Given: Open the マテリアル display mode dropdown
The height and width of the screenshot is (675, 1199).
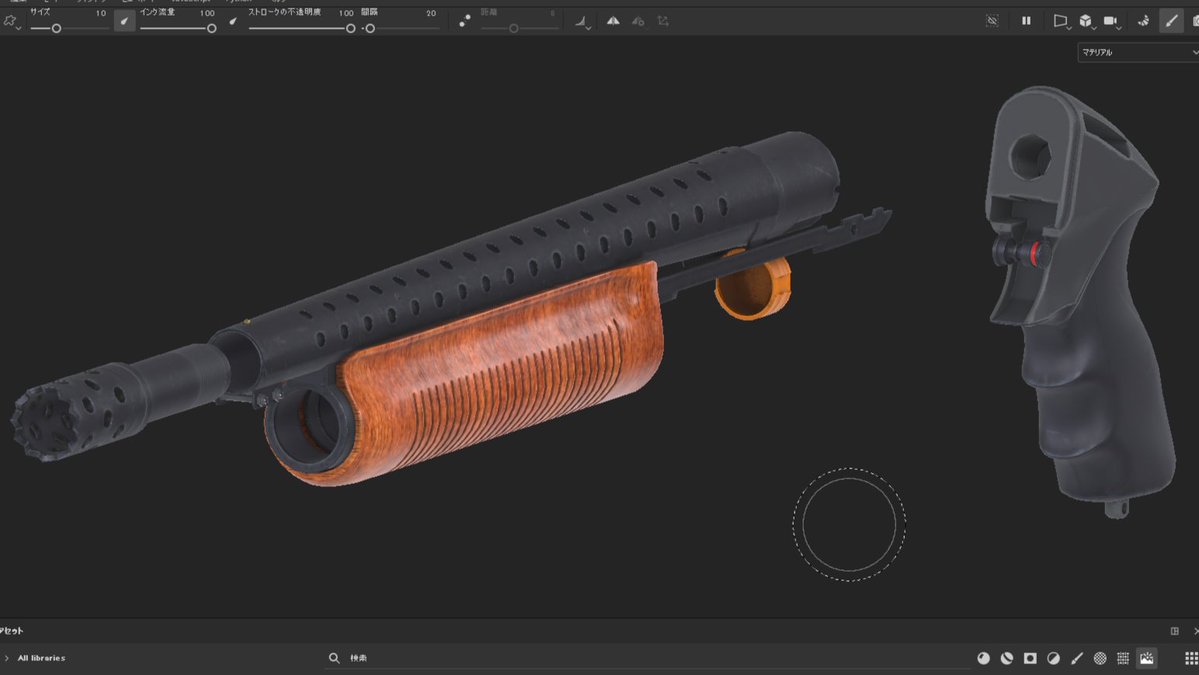Looking at the screenshot, I should tap(1138, 52).
